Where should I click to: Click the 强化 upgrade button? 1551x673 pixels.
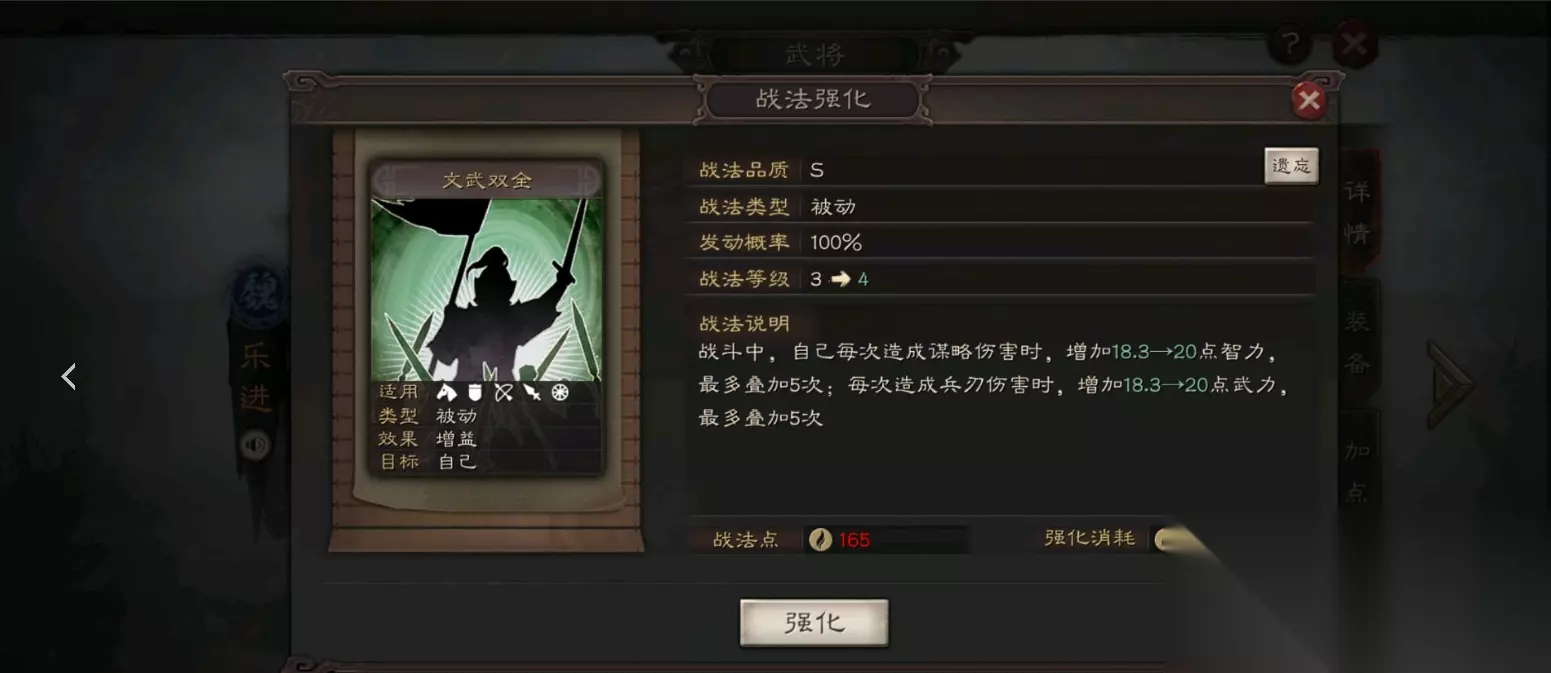[x=814, y=623]
